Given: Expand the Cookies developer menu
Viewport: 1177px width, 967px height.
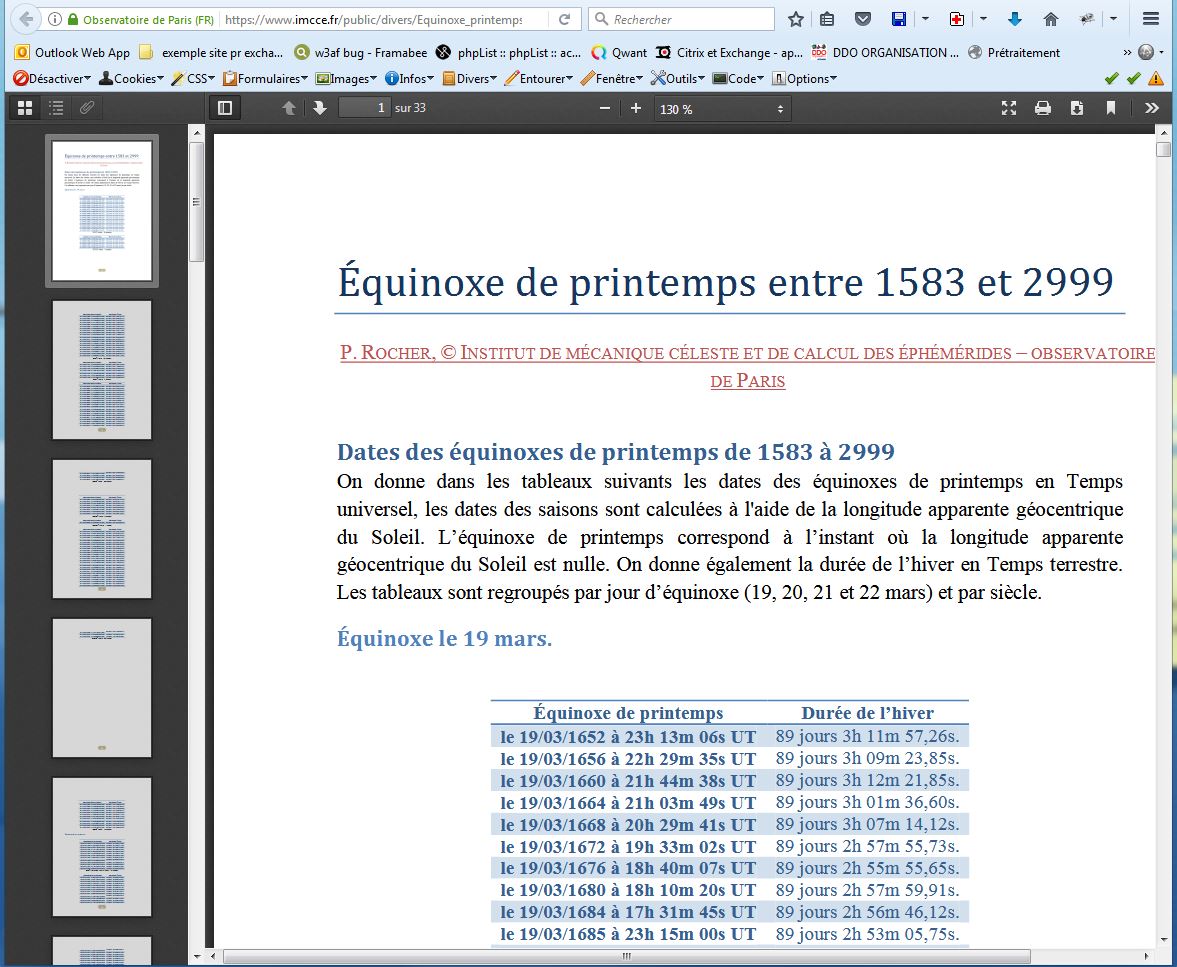Looking at the screenshot, I should coord(134,78).
